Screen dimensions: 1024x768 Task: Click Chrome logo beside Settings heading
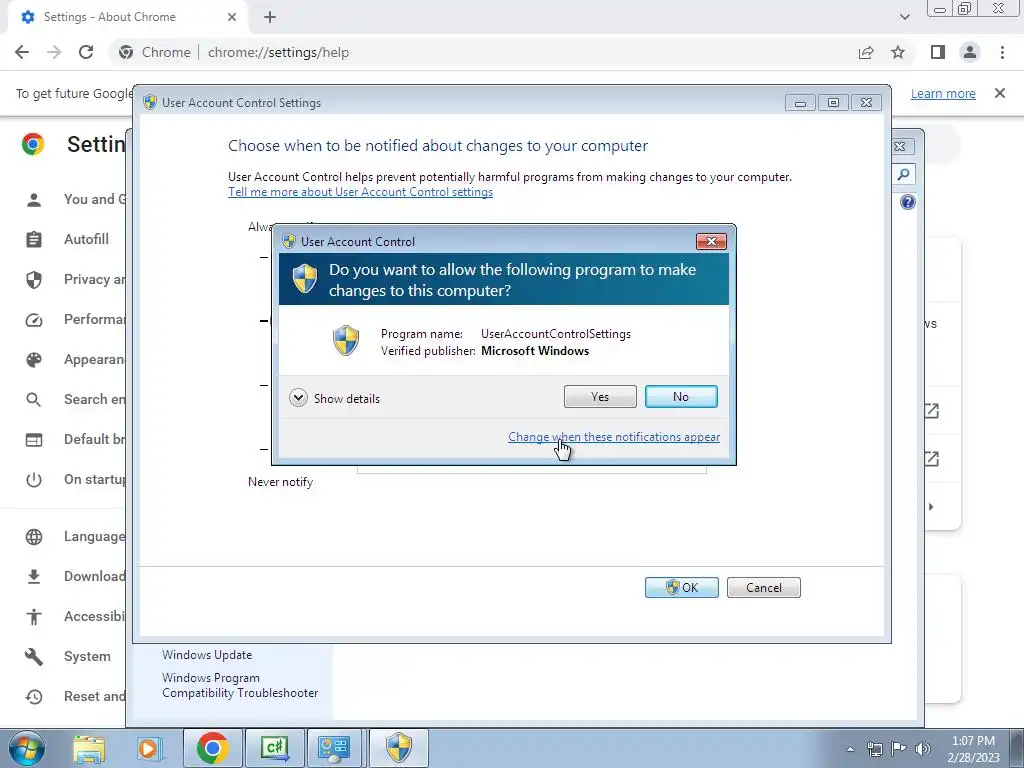[33, 144]
